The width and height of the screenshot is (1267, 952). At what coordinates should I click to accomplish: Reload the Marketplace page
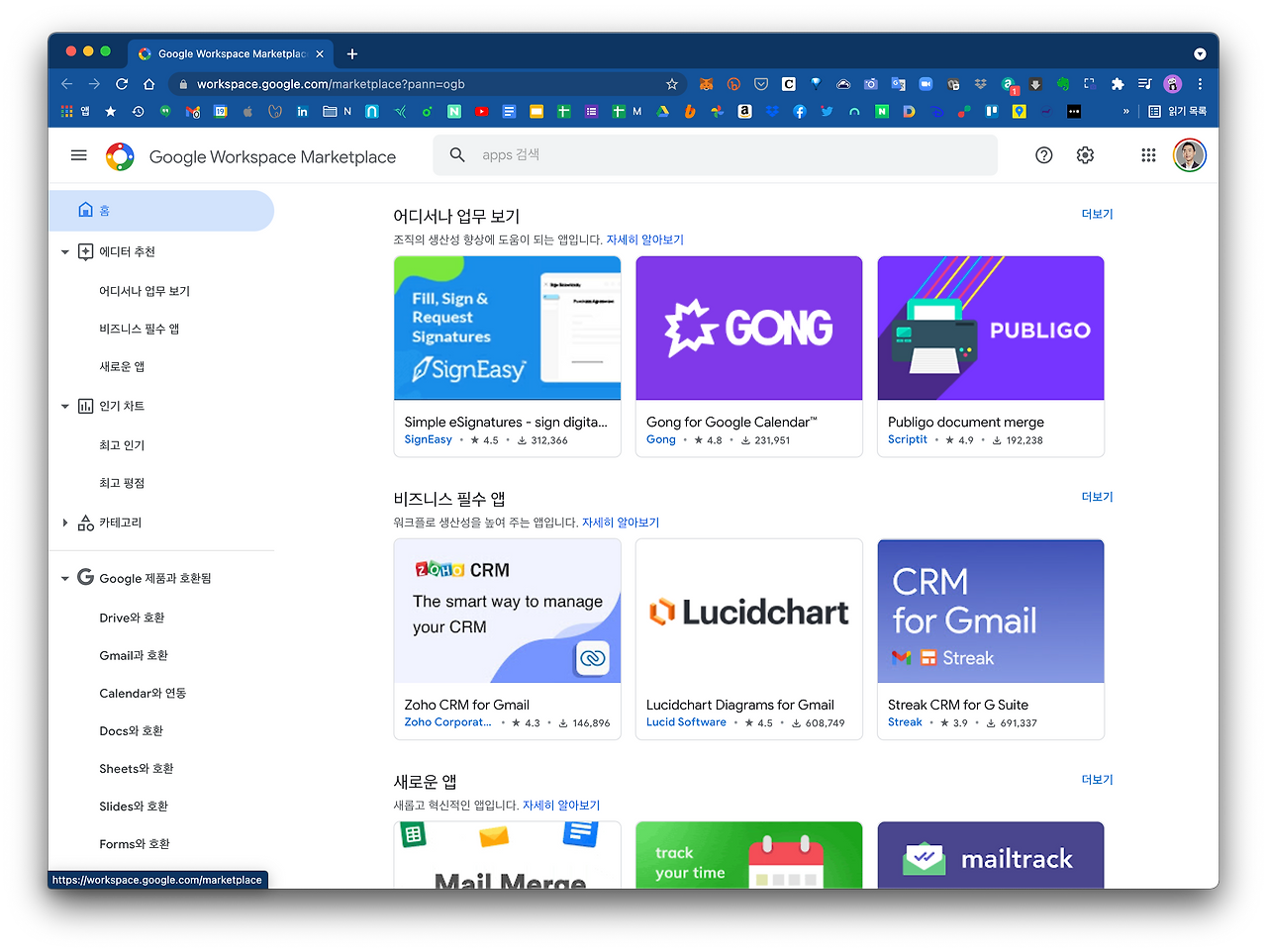click(x=122, y=84)
